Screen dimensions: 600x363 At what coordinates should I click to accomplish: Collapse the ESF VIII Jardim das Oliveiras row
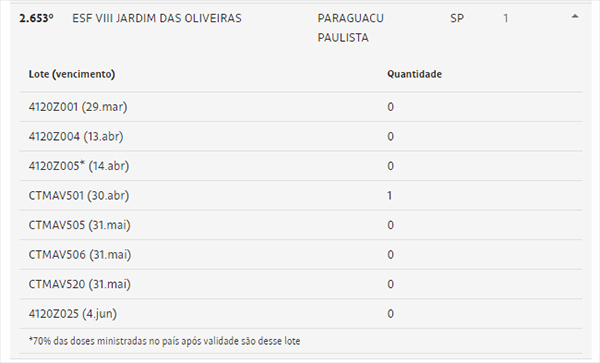click(x=574, y=16)
